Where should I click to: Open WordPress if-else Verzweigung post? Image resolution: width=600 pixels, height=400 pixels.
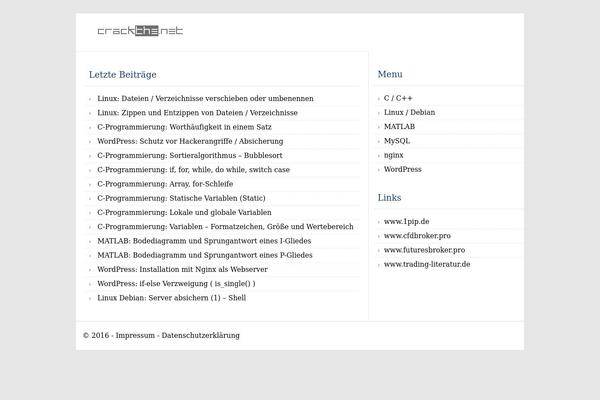click(x=176, y=284)
